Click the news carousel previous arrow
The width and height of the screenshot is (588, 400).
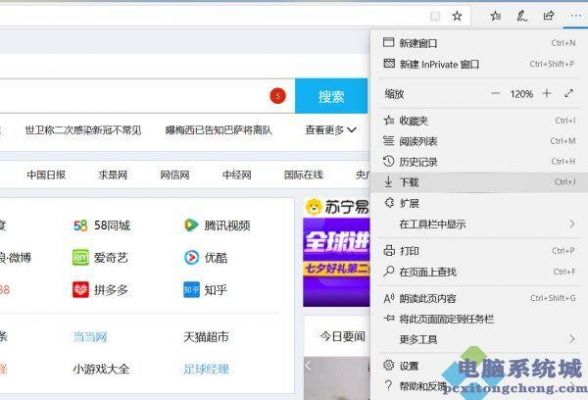point(308,366)
